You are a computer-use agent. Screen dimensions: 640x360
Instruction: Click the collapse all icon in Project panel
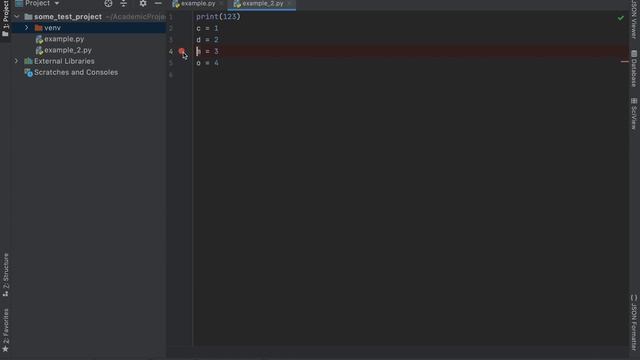[x=124, y=4]
